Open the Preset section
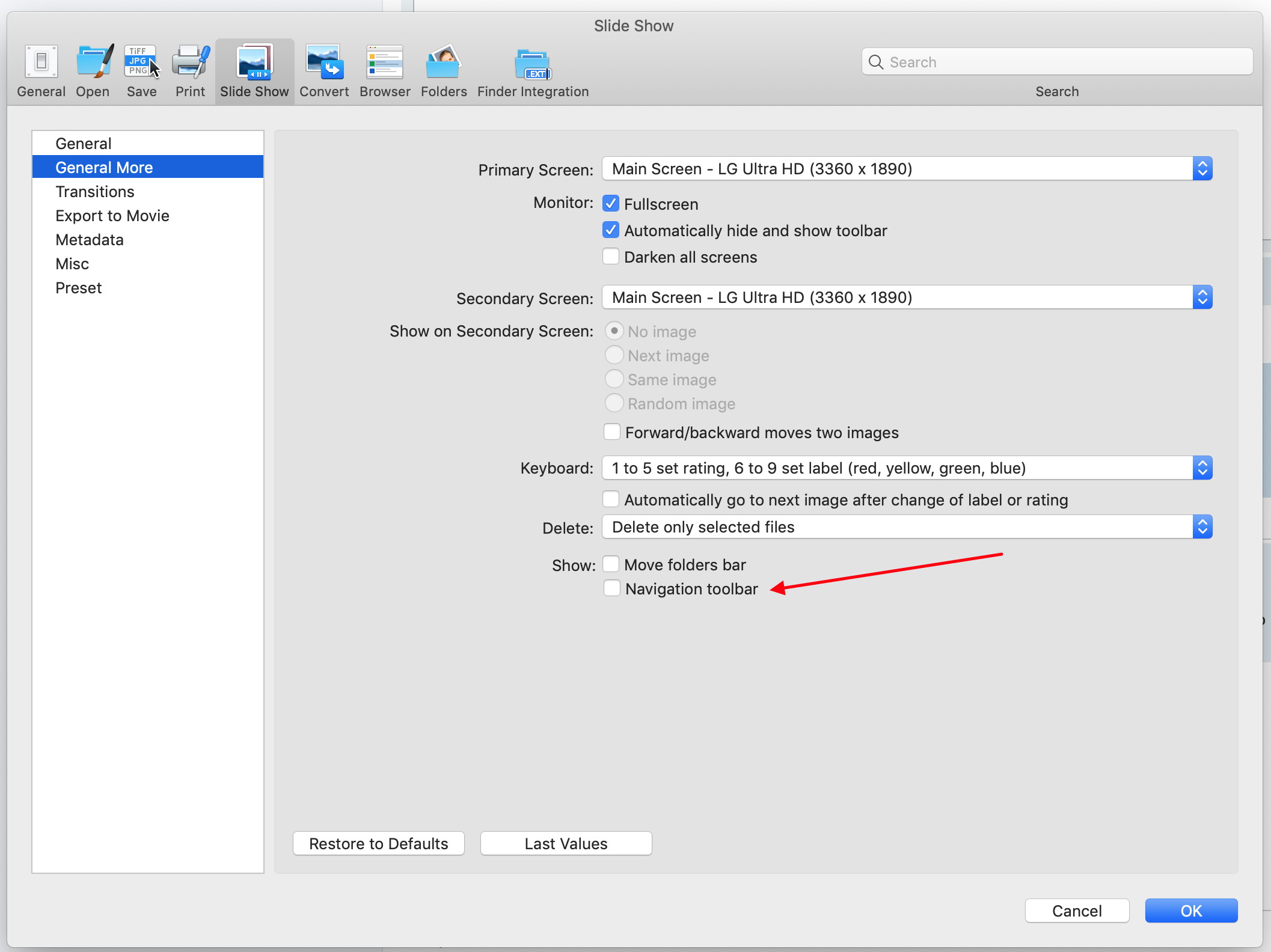 point(148,288)
